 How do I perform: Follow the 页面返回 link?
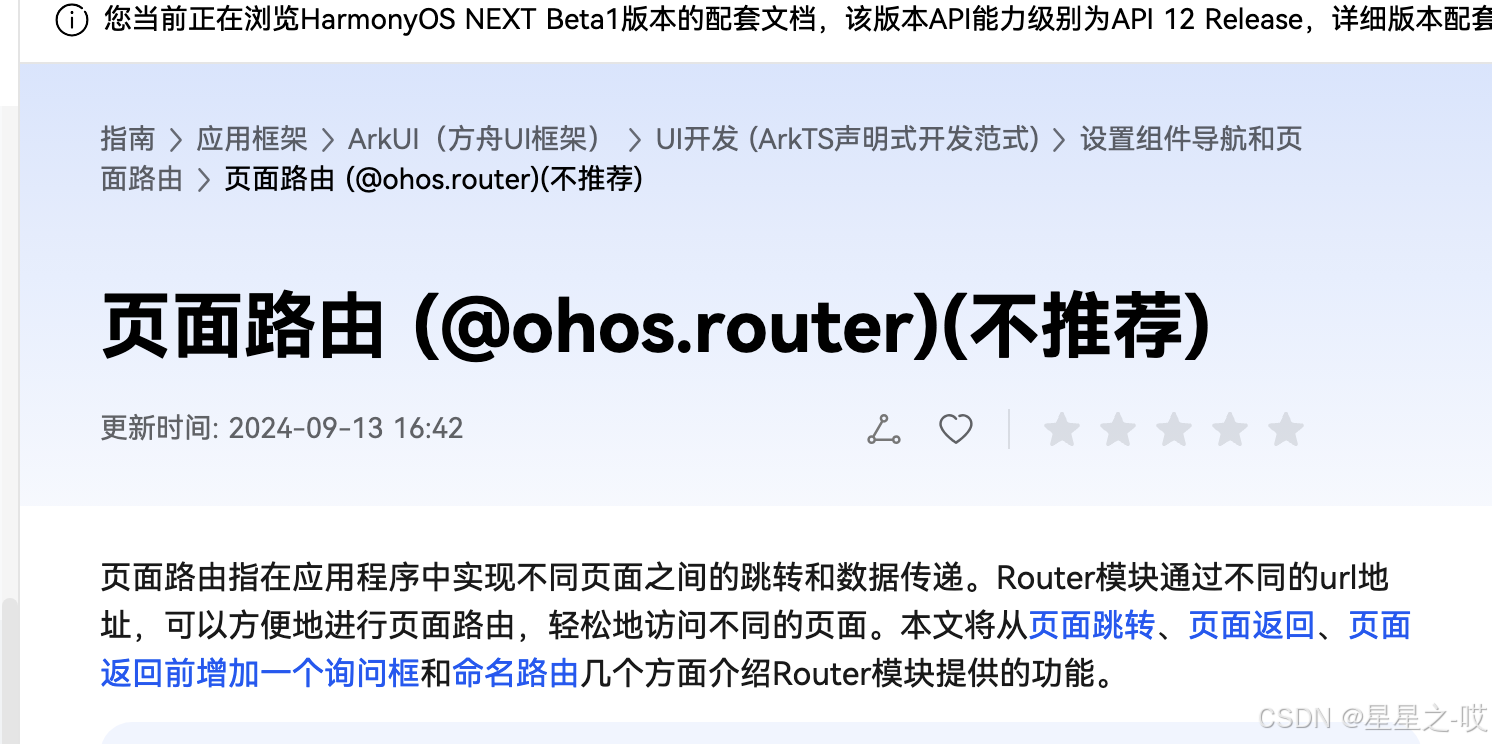tap(1252, 626)
